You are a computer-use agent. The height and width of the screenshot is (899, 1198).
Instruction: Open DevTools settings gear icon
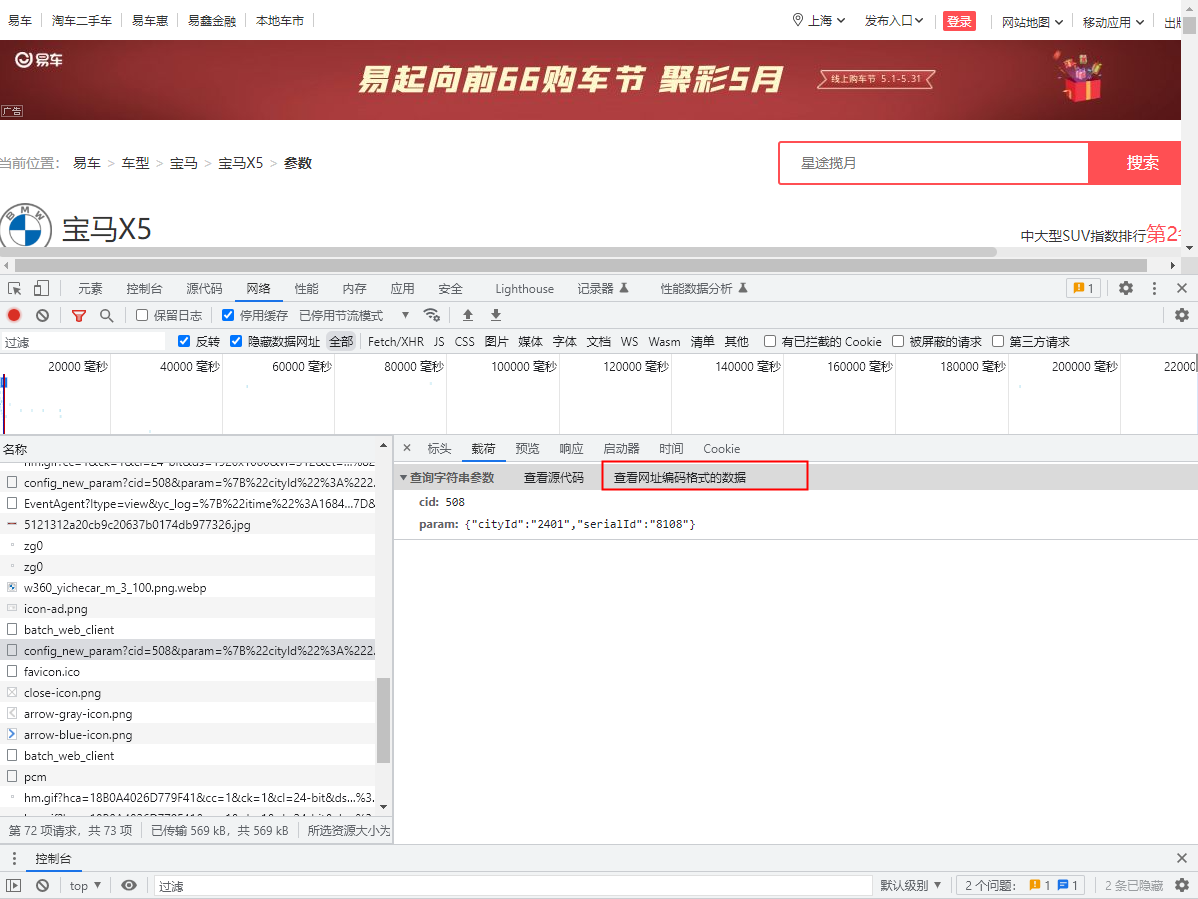tap(1125, 288)
